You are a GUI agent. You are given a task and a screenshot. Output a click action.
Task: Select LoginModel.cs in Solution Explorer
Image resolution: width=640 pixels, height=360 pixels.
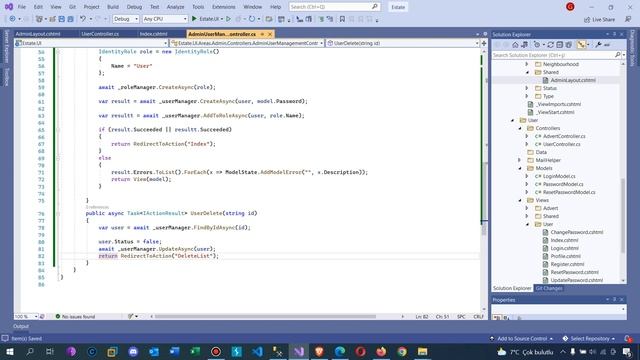pyautogui.click(x=559, y=176)
